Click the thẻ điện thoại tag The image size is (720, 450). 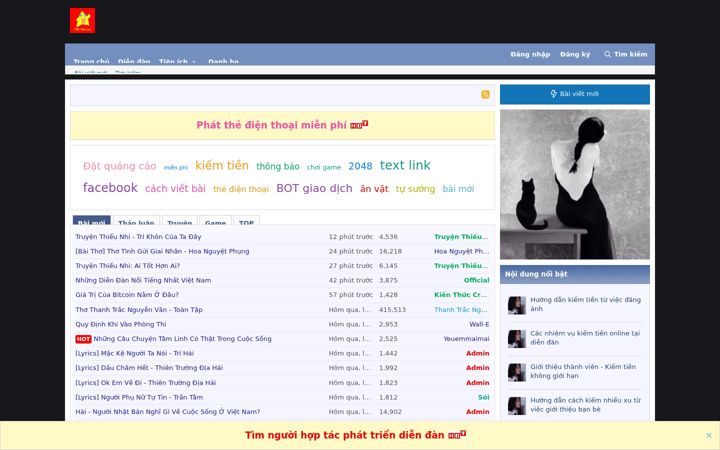click(x=241, y=189)
